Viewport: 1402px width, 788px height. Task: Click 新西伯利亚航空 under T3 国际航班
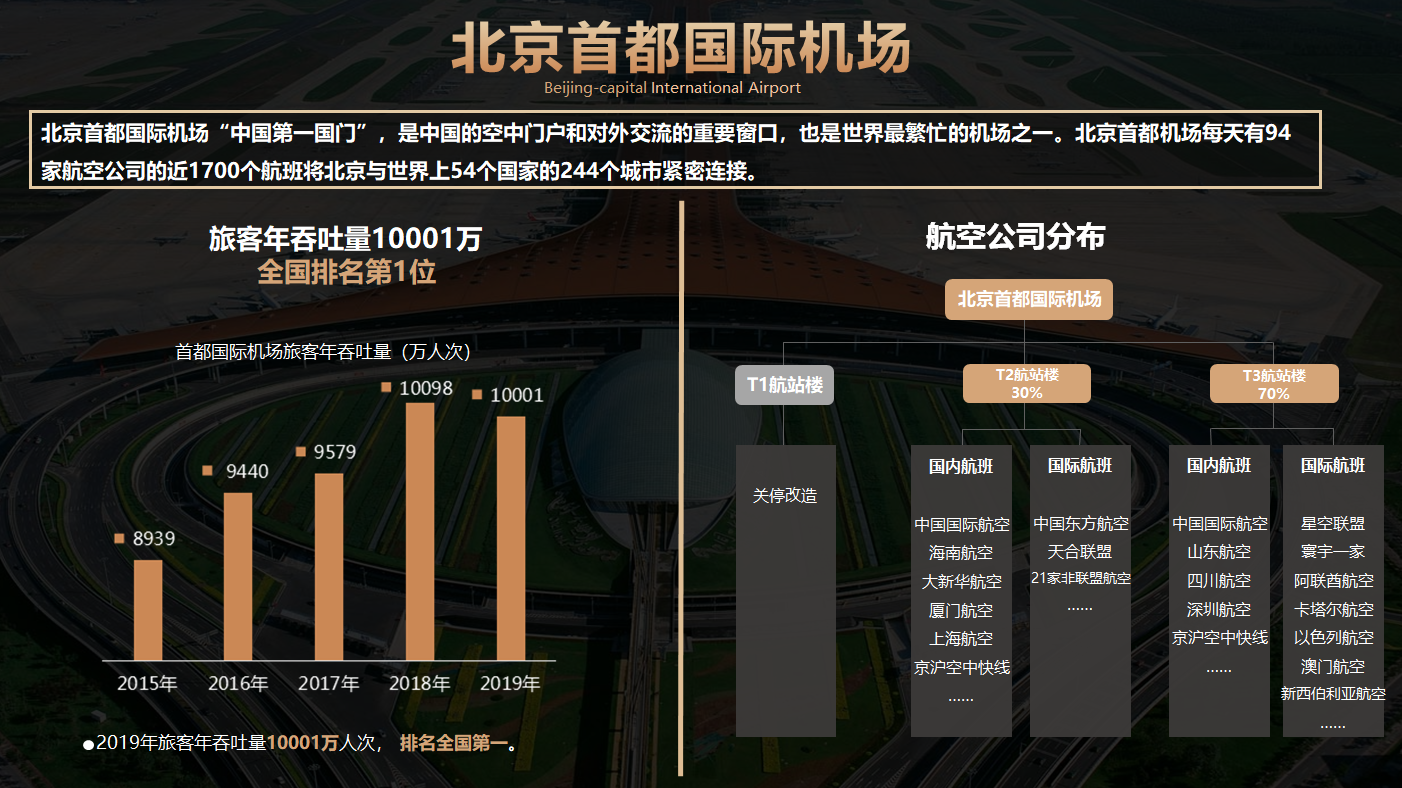tap(1333, 693)
